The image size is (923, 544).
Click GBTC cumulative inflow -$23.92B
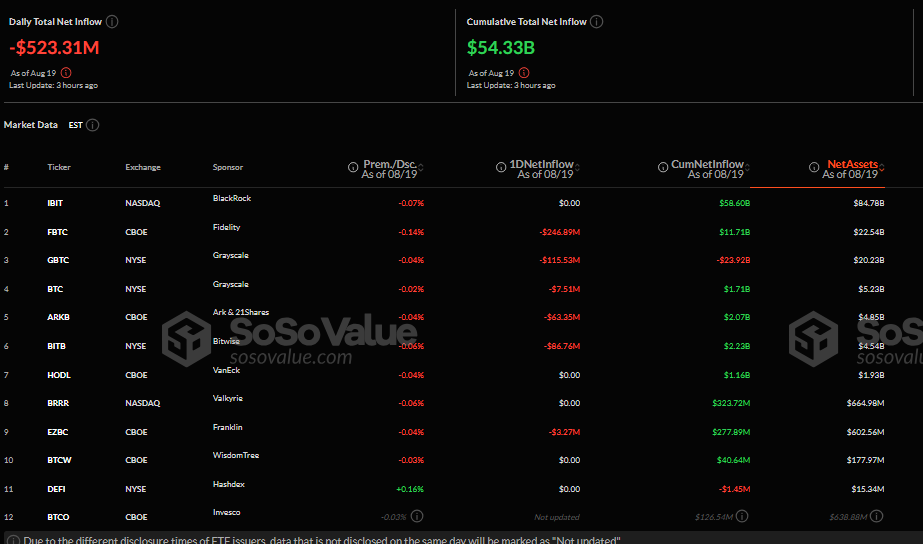pos(733,260)
